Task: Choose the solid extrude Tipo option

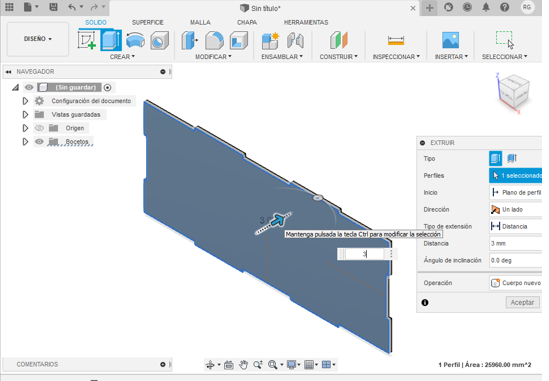Action: coord(495,158)
